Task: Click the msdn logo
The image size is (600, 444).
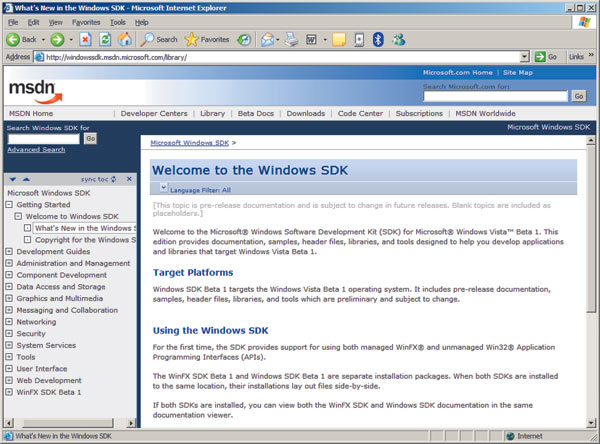Action: [x=35, y=92]
